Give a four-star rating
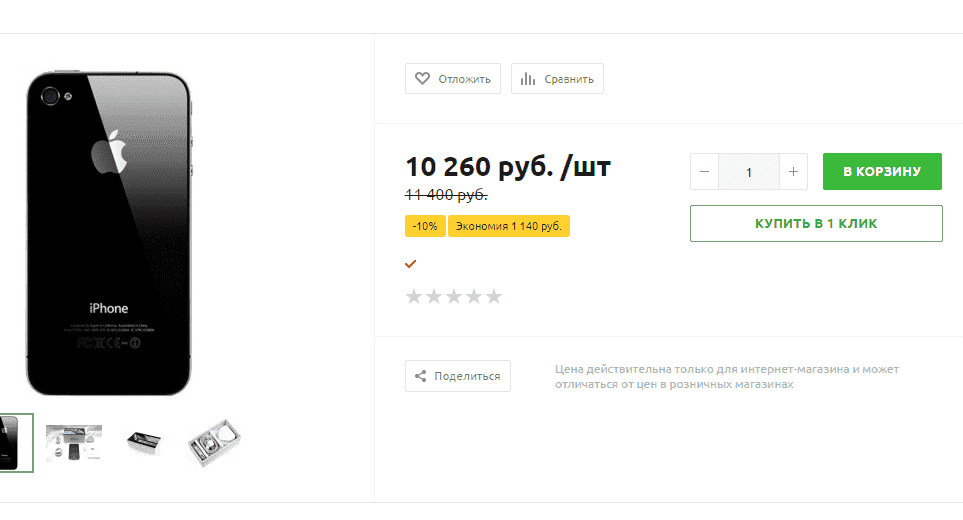The image size is (963, 520). point(474,297)
